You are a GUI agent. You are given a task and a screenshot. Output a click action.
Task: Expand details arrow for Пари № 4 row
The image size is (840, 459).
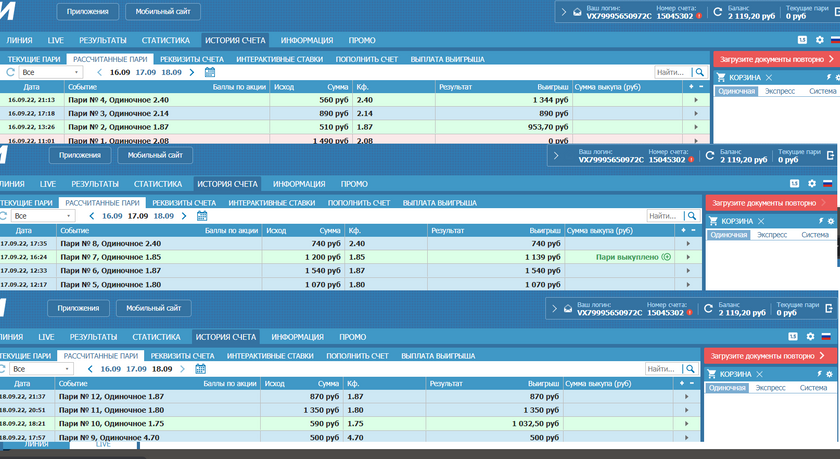[696, 100]
